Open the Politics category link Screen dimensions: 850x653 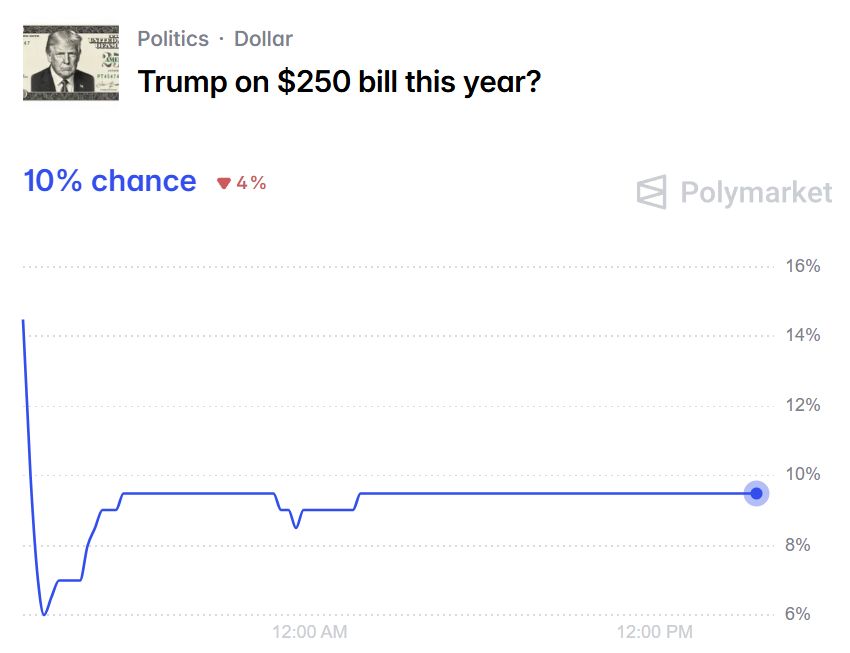[x=173, y=39]
